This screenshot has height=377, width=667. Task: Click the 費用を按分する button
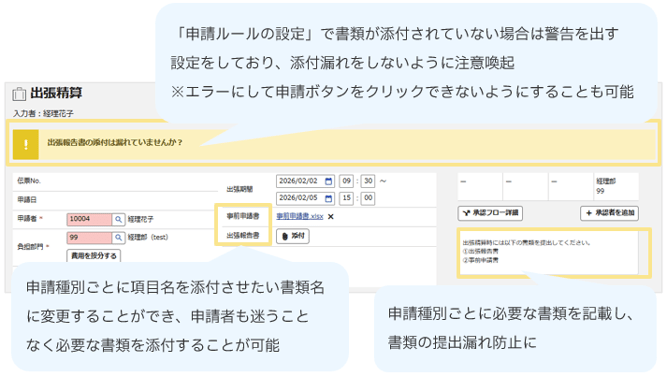pyautogui.click(x=94, y=256)
